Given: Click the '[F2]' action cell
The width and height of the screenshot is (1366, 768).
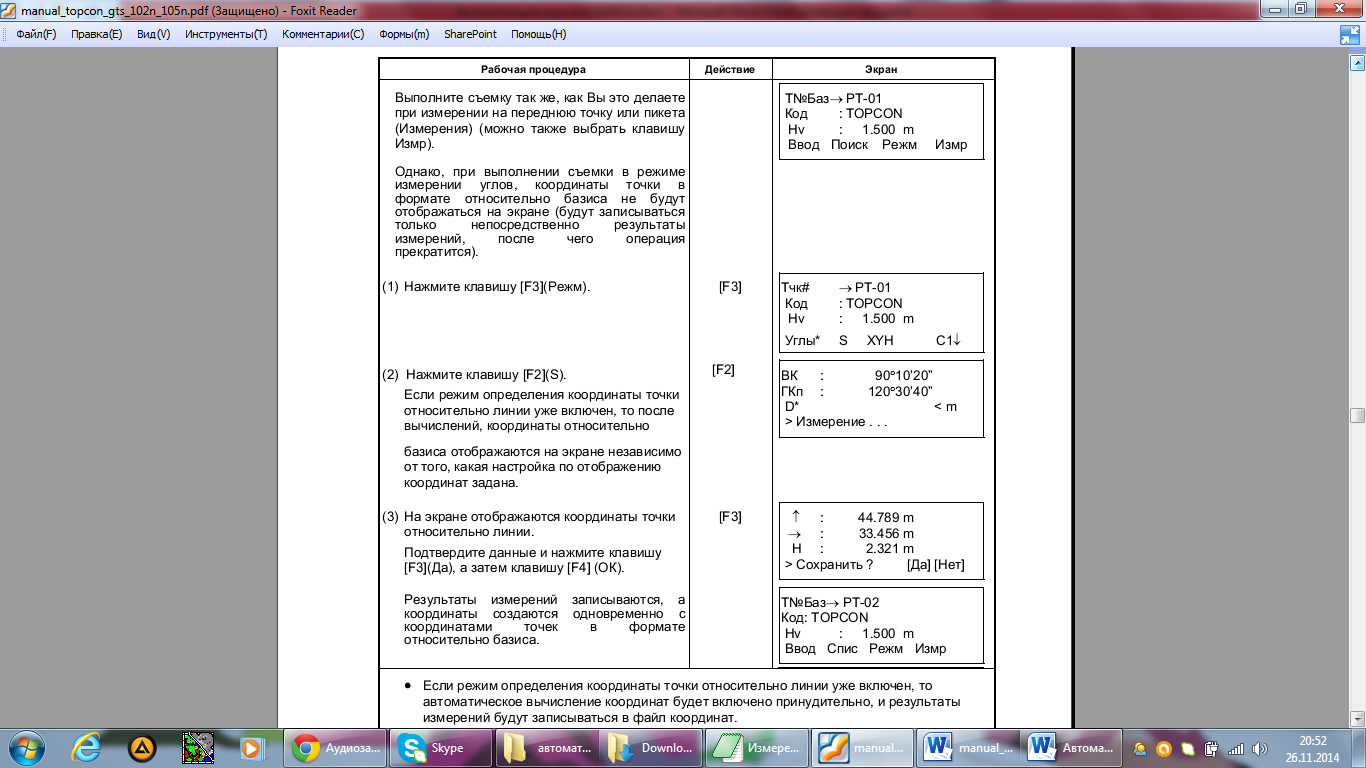Looking at the screenshot, I should click(723, 370).
